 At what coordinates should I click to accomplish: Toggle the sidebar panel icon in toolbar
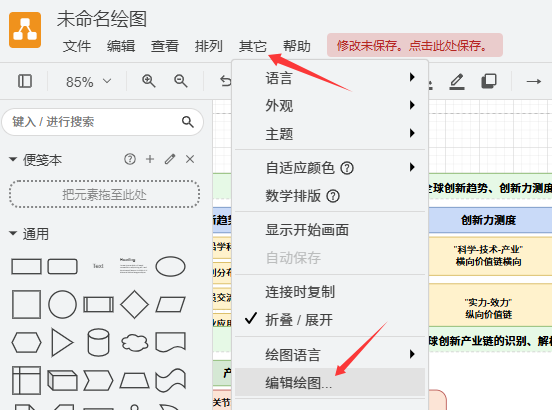[x=25, y=81]
